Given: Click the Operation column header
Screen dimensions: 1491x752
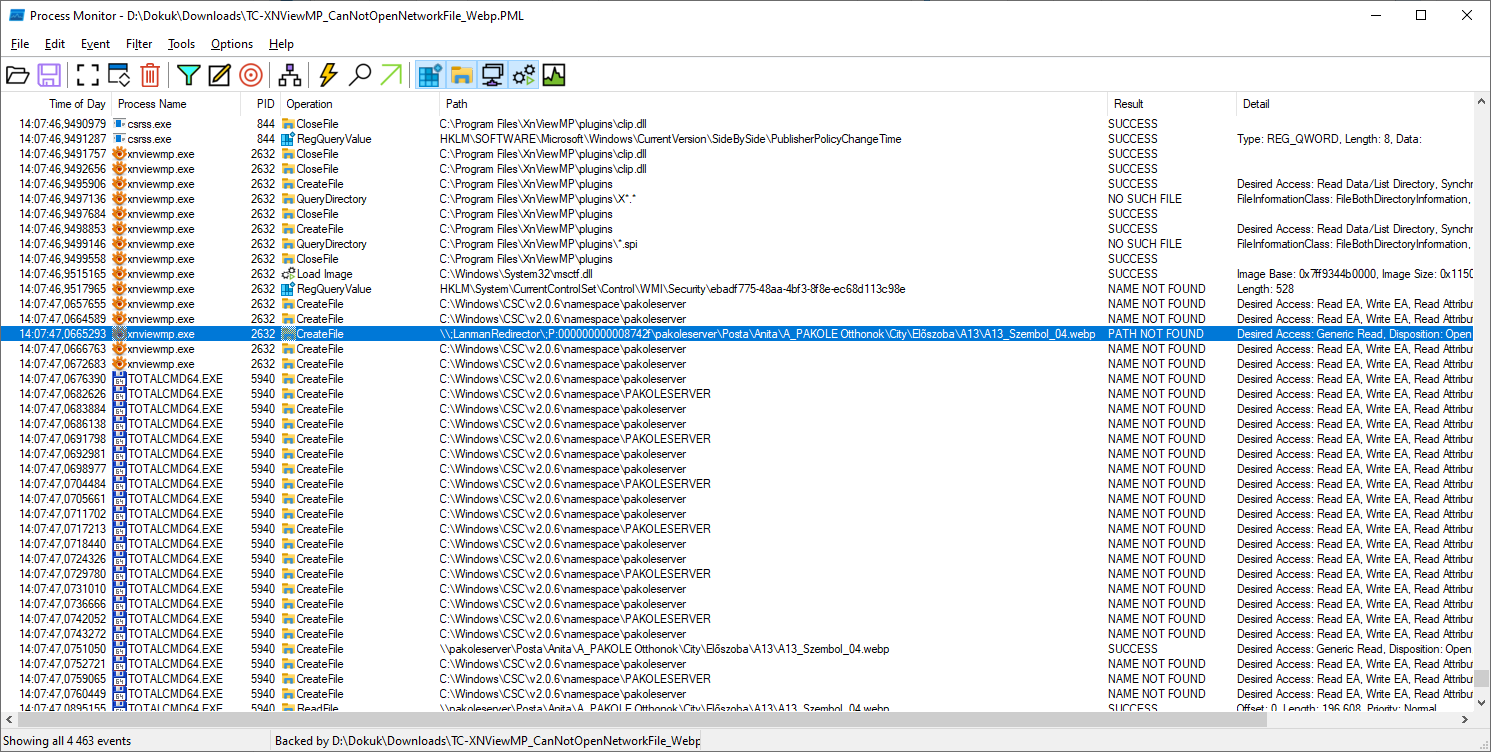Looking at the screenshot, I should point(360,104).
